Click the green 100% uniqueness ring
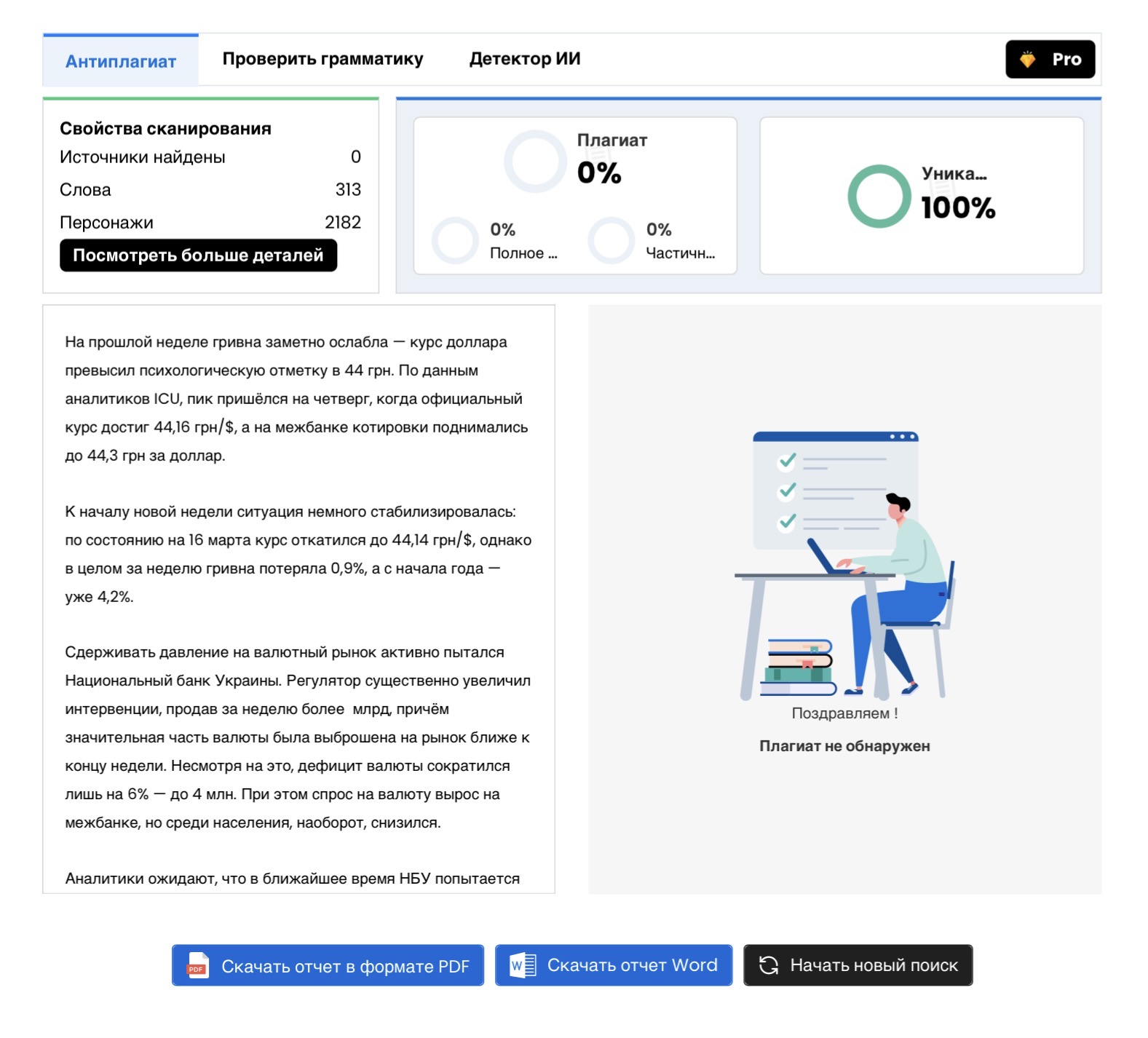 point(879,196)
